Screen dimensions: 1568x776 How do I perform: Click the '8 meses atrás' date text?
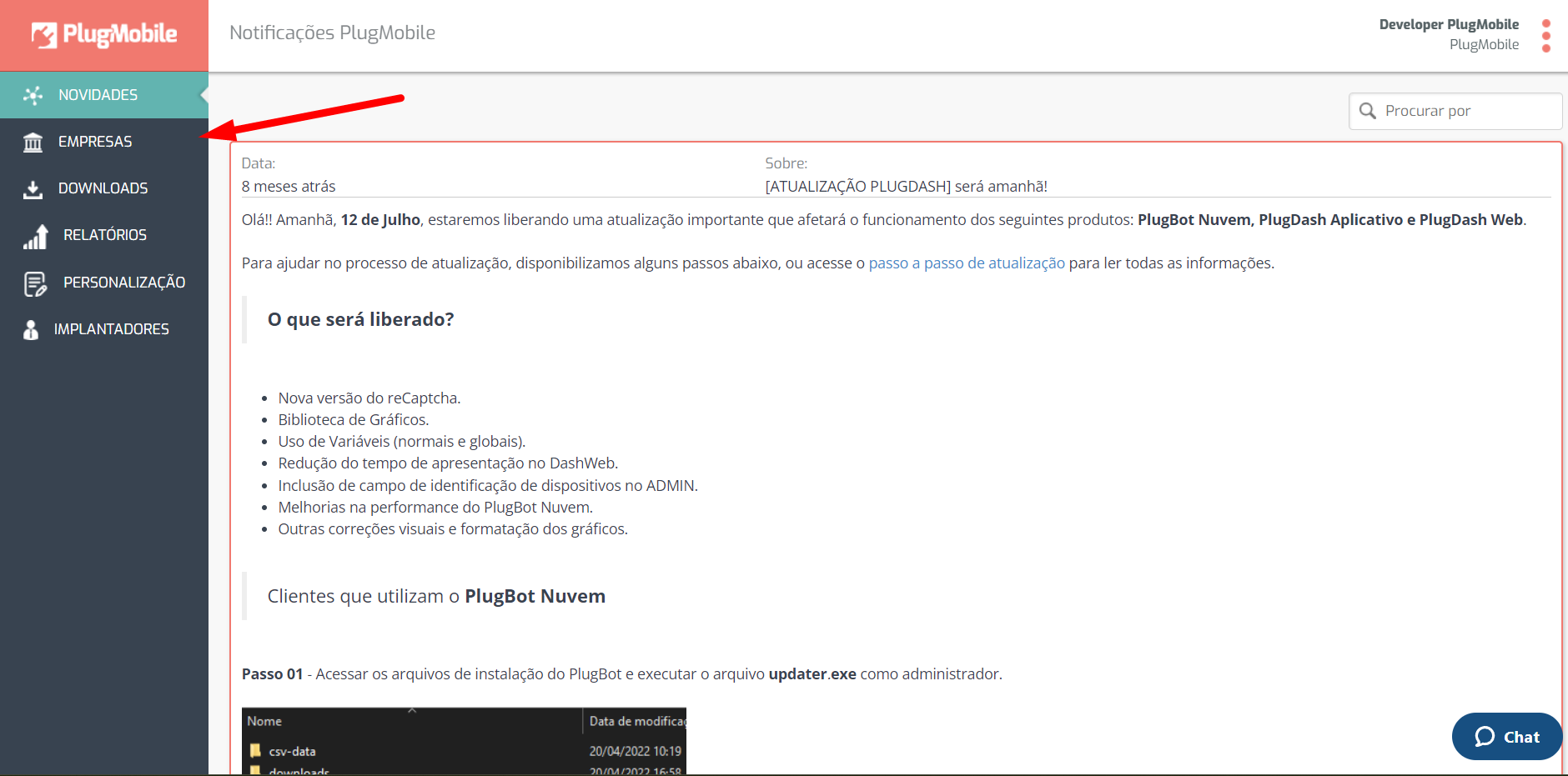[x=289, y=187]
